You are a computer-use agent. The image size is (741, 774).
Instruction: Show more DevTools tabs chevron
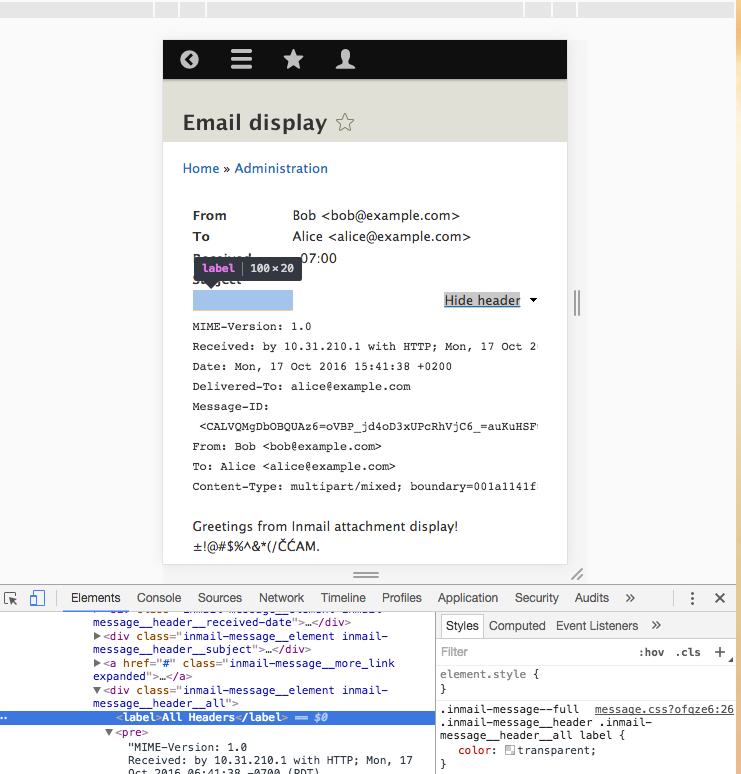click(x=630, y=598)
